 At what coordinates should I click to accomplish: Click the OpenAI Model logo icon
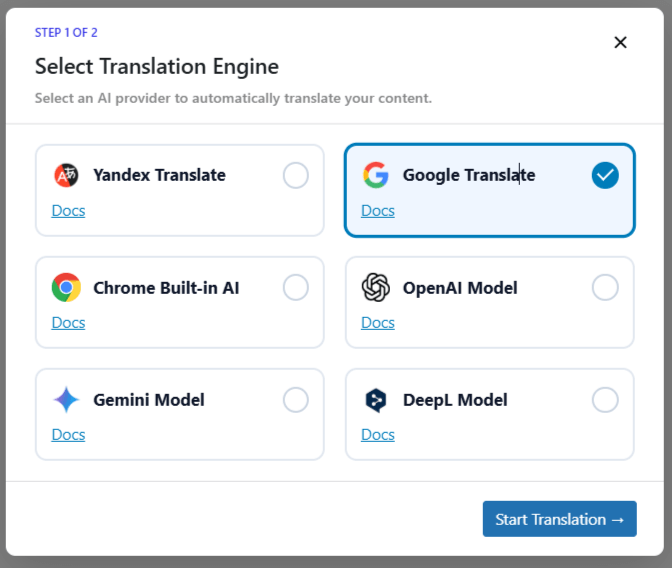(376, 288)
